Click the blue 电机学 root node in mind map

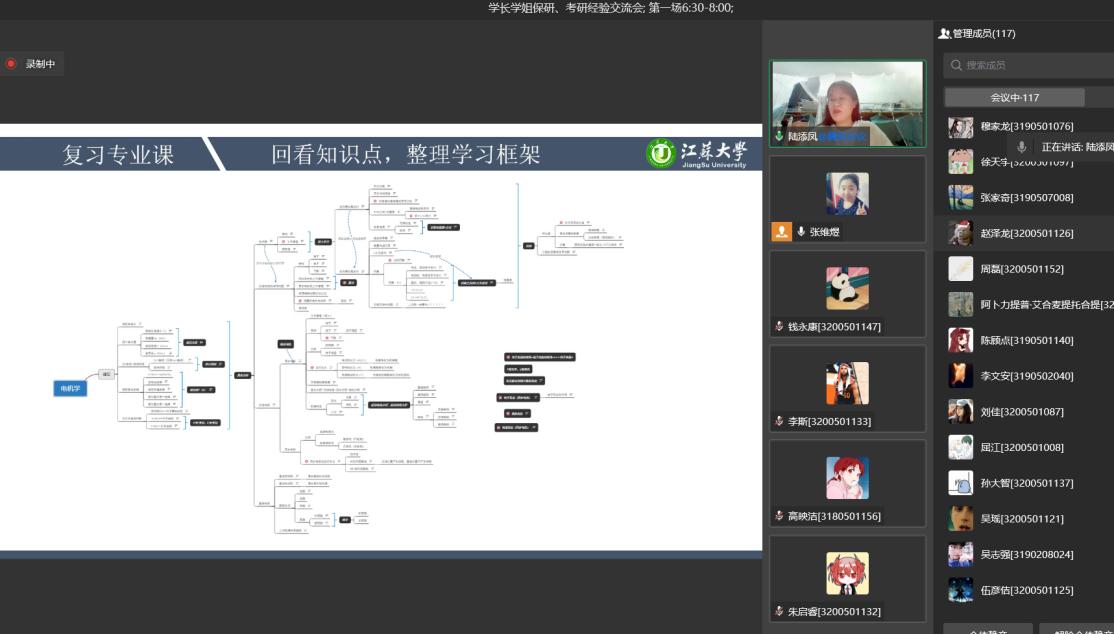(x=70, y=388)
